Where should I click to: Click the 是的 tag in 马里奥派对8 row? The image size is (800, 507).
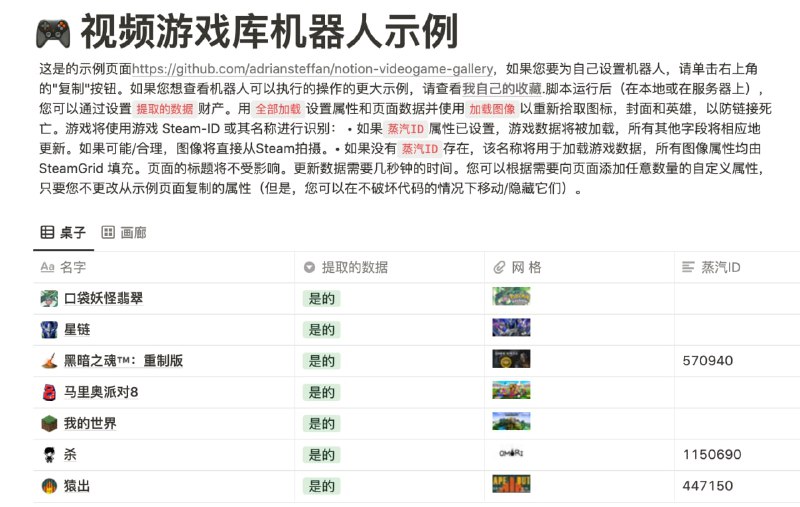click(321, 392)
